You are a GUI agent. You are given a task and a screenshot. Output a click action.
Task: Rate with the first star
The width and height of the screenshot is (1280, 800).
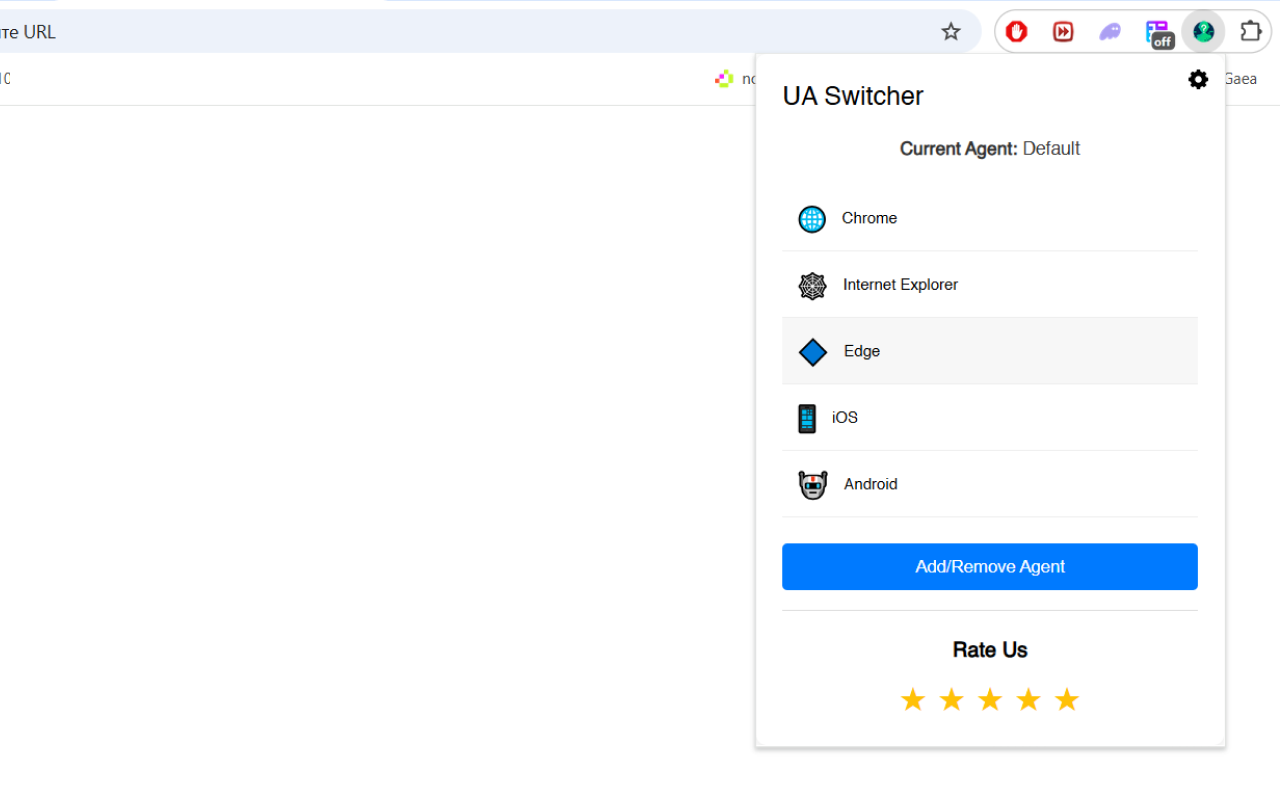(x=912, y=700)
